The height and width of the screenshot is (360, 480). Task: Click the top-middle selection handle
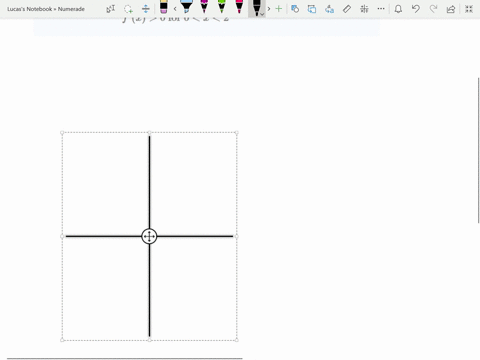tap(149, 133)
